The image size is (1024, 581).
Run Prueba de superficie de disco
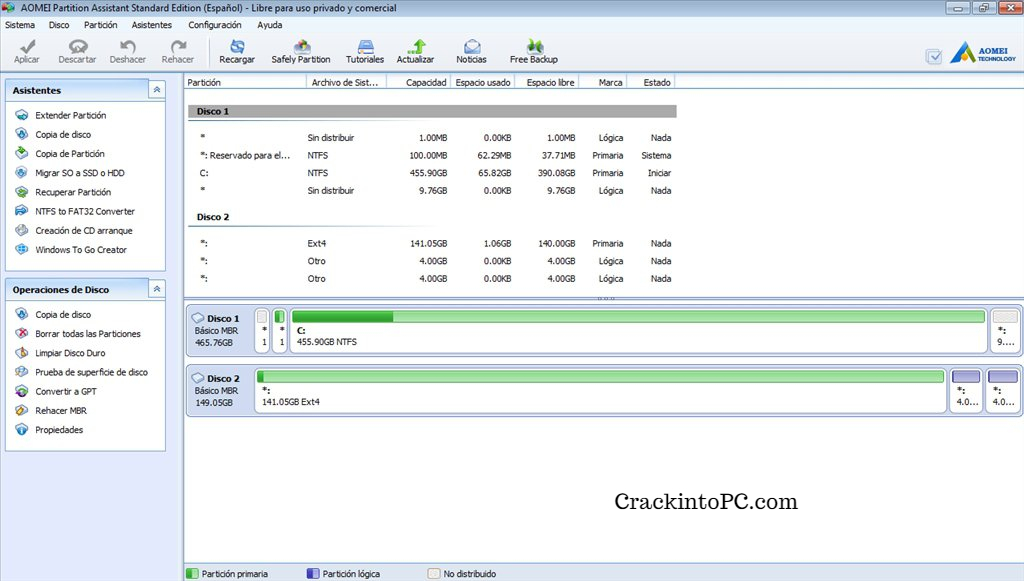(91, 372)
